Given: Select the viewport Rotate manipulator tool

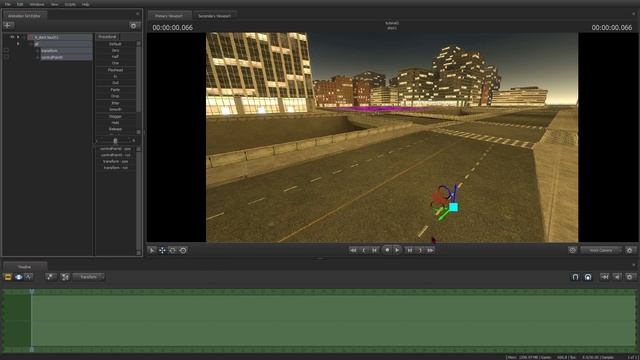Looking at the screenshot, I should coord(172,250).
